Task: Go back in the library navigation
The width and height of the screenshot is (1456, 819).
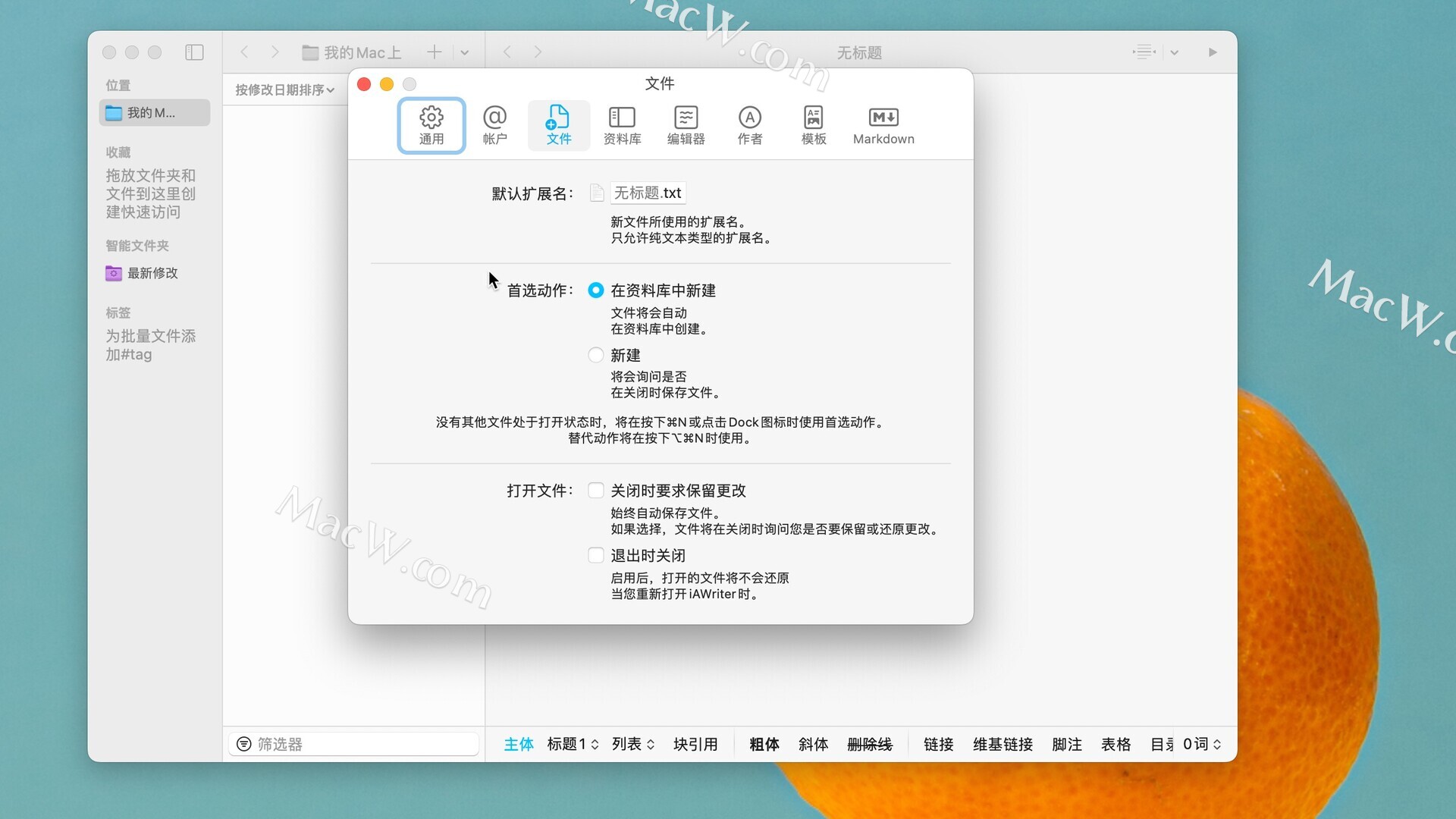Action: click(244, 52)
